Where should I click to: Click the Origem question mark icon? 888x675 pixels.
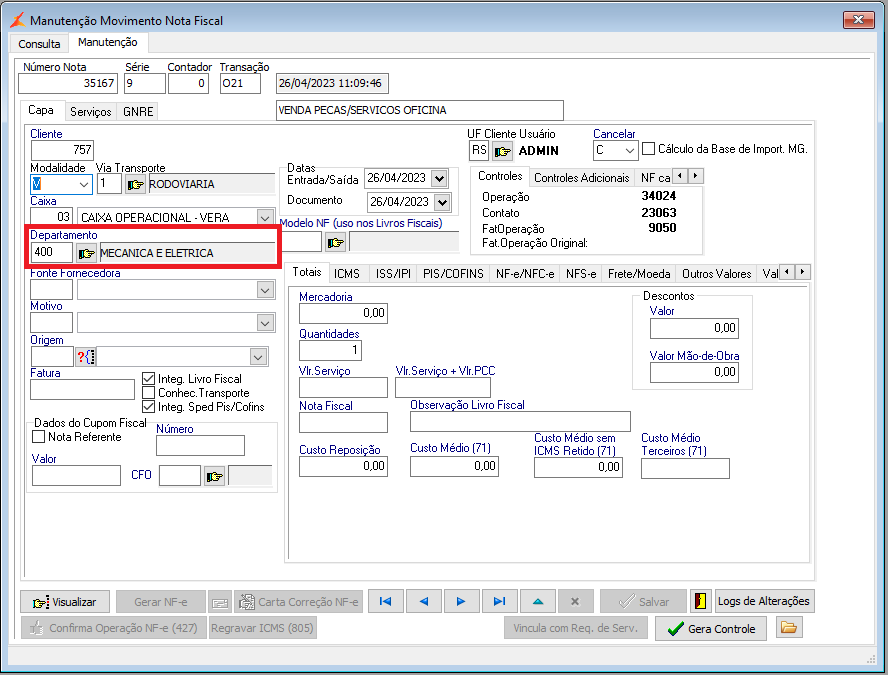coord(84,357)
